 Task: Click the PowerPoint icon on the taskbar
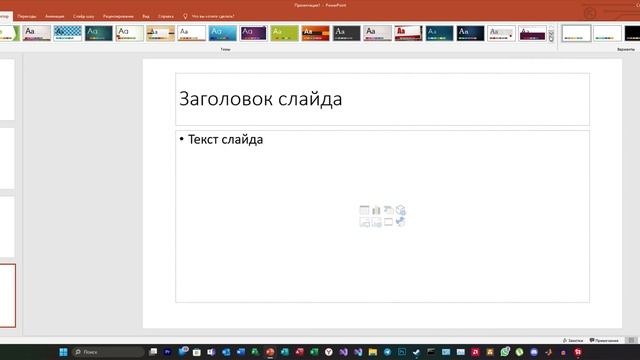[270, 352]
